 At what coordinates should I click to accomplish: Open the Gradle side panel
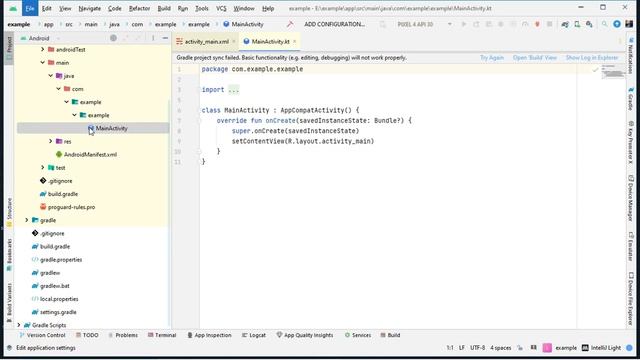[x=631, y=98]
